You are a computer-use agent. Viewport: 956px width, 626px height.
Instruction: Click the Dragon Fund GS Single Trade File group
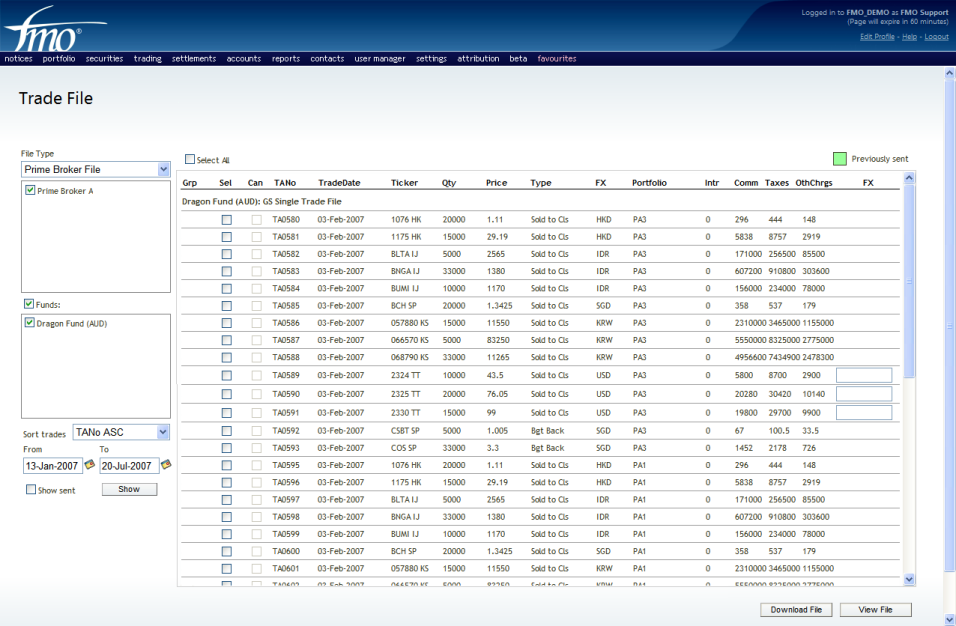(262, 201)
